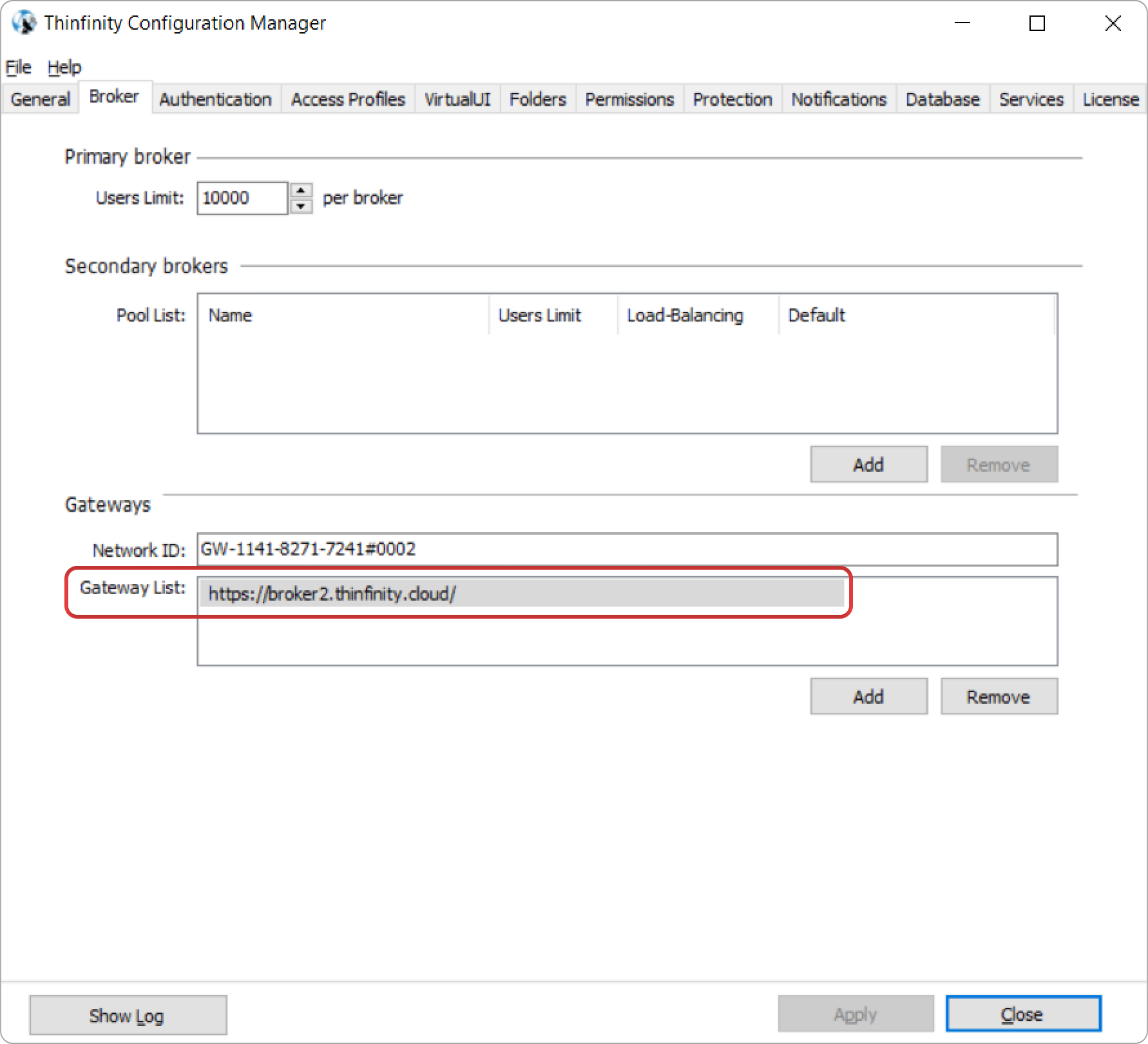
Task: Click the Close button at the bottom
Action: [1023, 1014]
